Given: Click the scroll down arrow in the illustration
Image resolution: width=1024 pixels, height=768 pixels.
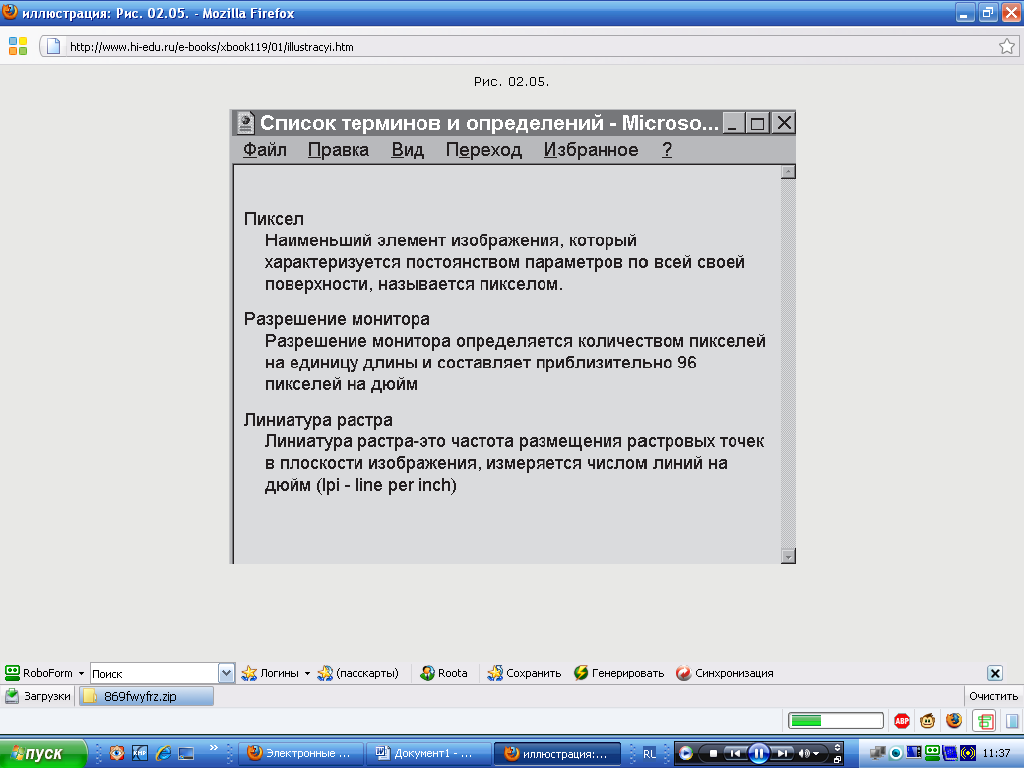Looking at the screenshot, I should tap(788, 556).
